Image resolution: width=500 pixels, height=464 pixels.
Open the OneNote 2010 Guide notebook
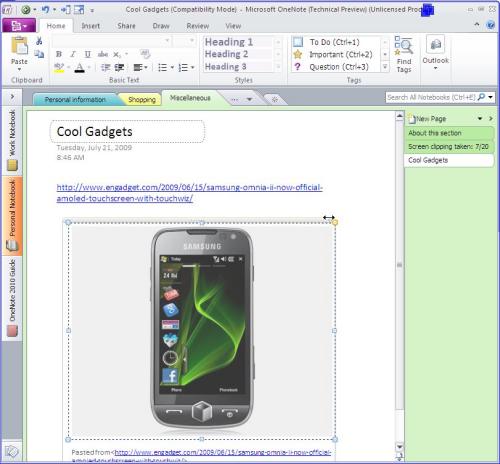tap(12, 298)
